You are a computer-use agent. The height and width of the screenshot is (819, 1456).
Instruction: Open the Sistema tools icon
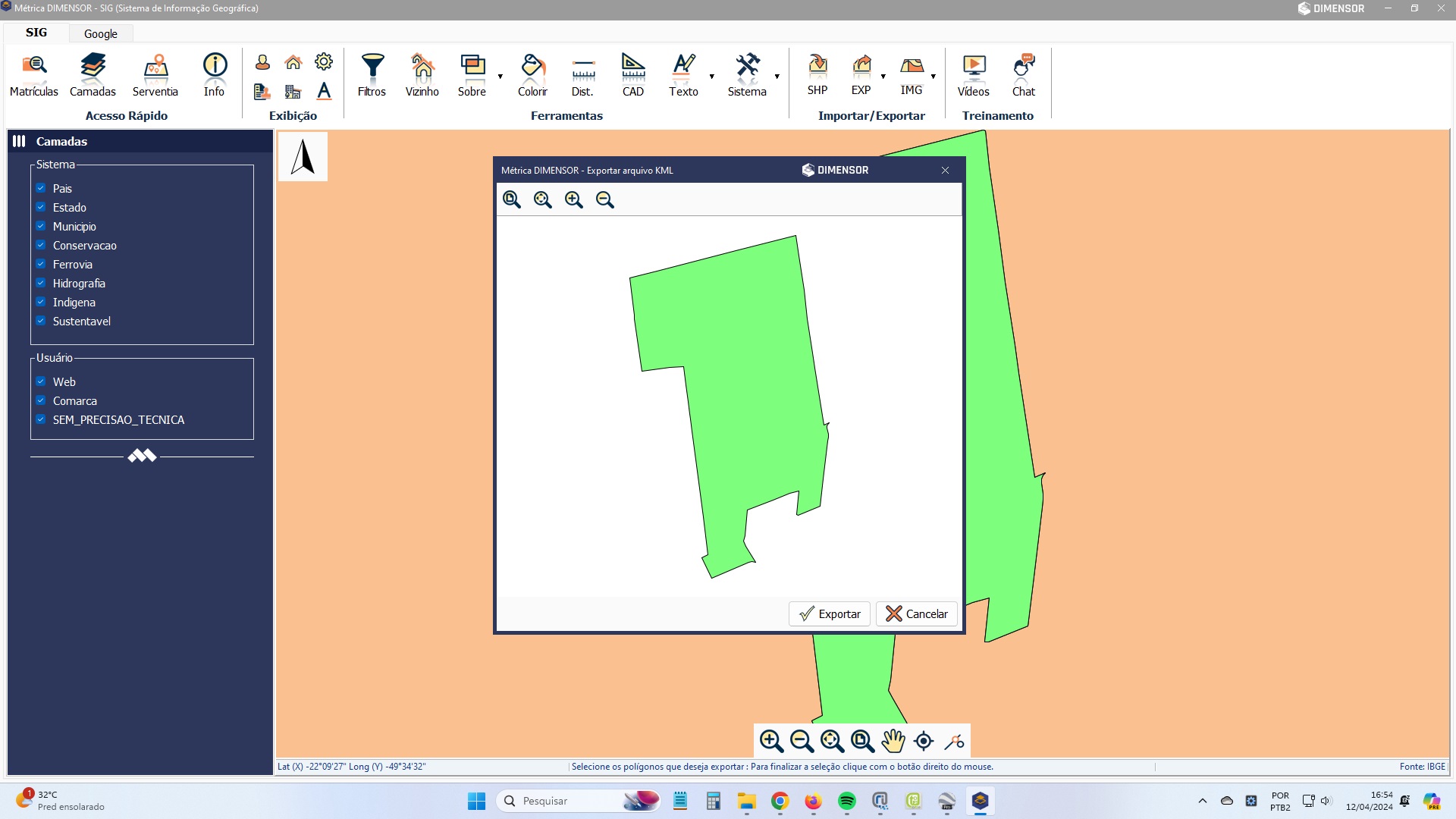pyautogui.click(x=748, y=75)
